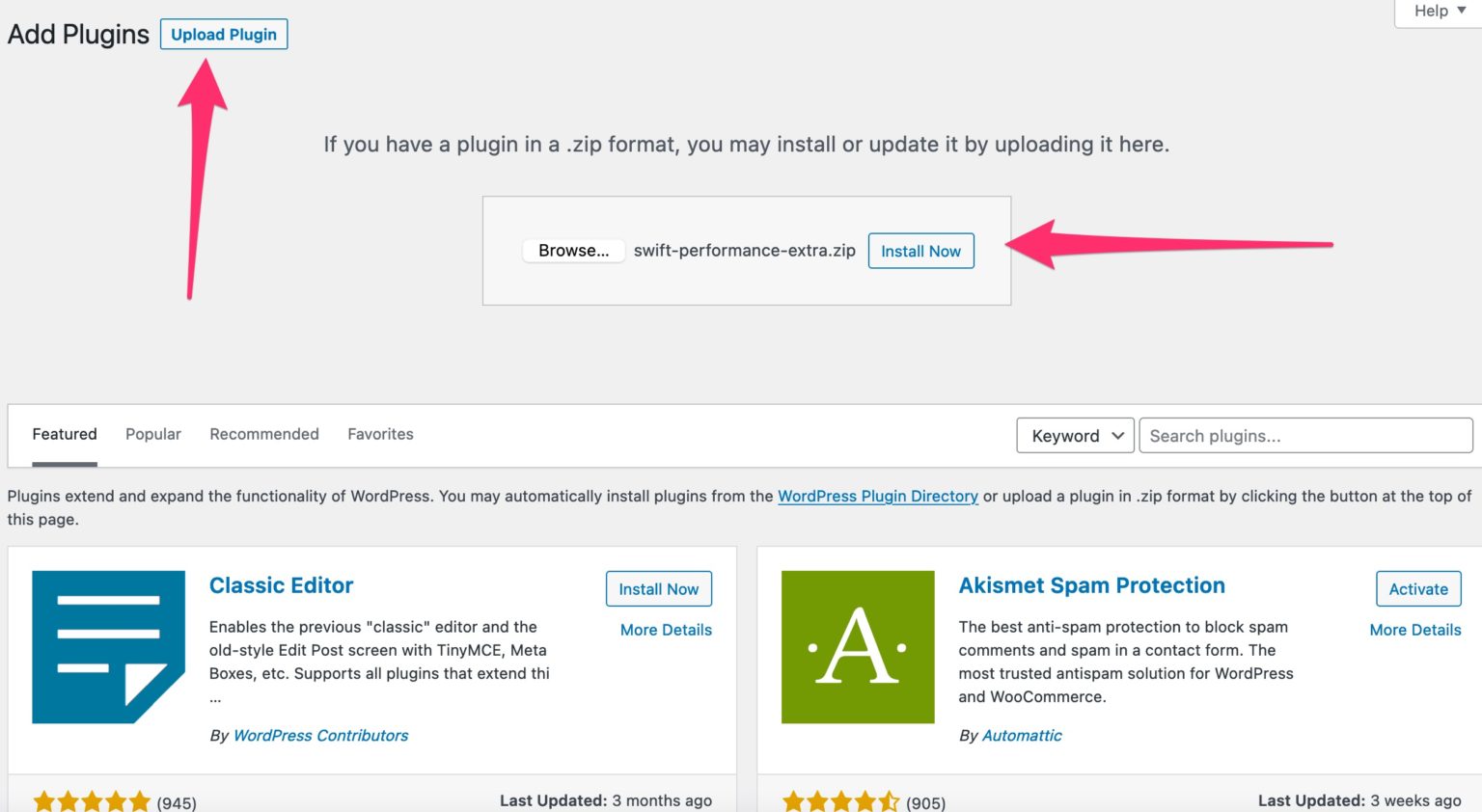
Task: Switch to the Popular tab
Action: (153, 434)
